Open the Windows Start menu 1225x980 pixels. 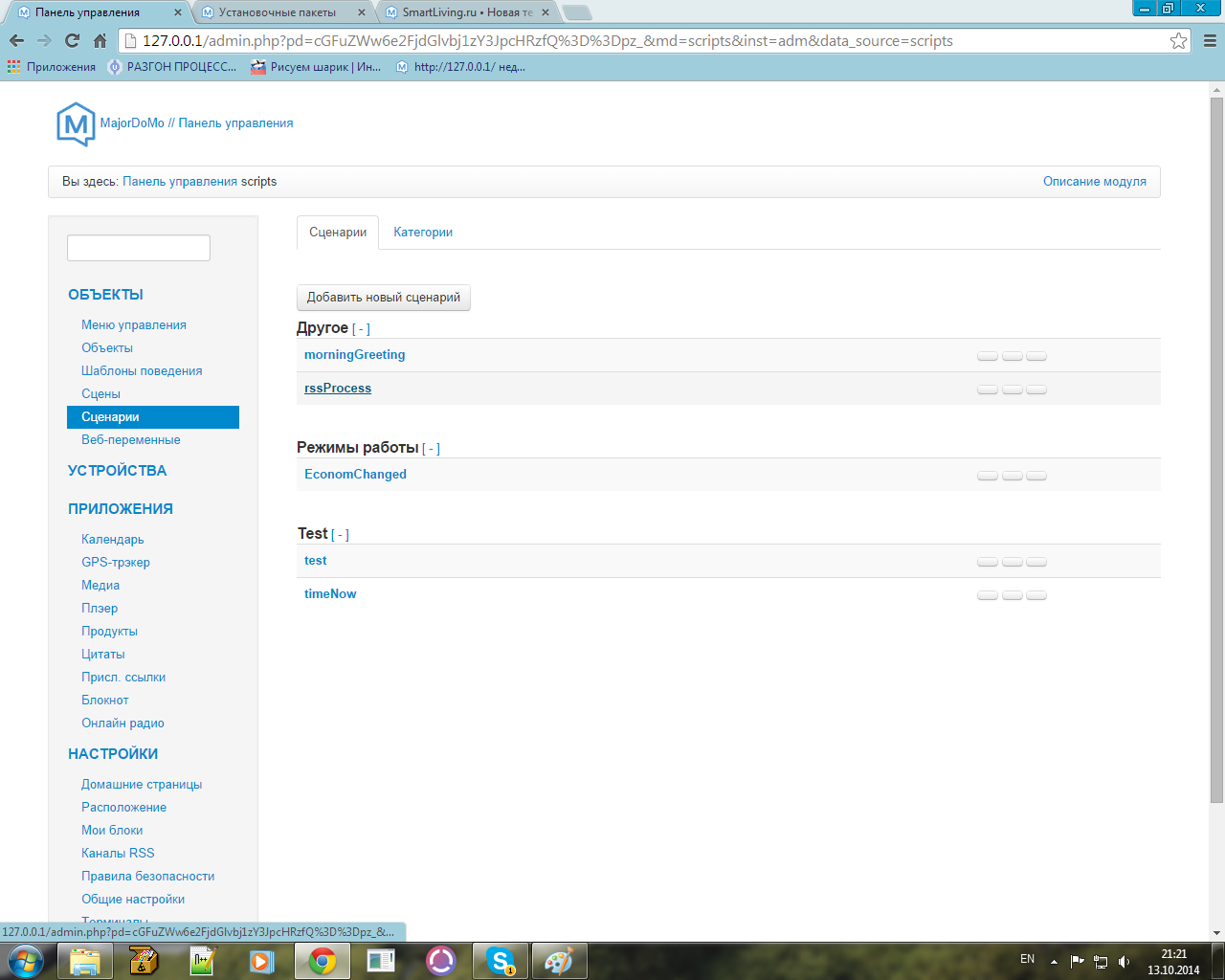tap(25, 960)
